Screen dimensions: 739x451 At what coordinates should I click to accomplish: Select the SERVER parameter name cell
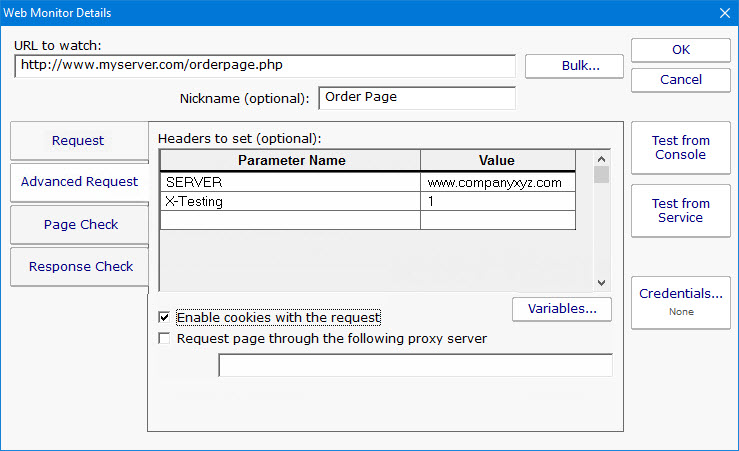[290, 183]
